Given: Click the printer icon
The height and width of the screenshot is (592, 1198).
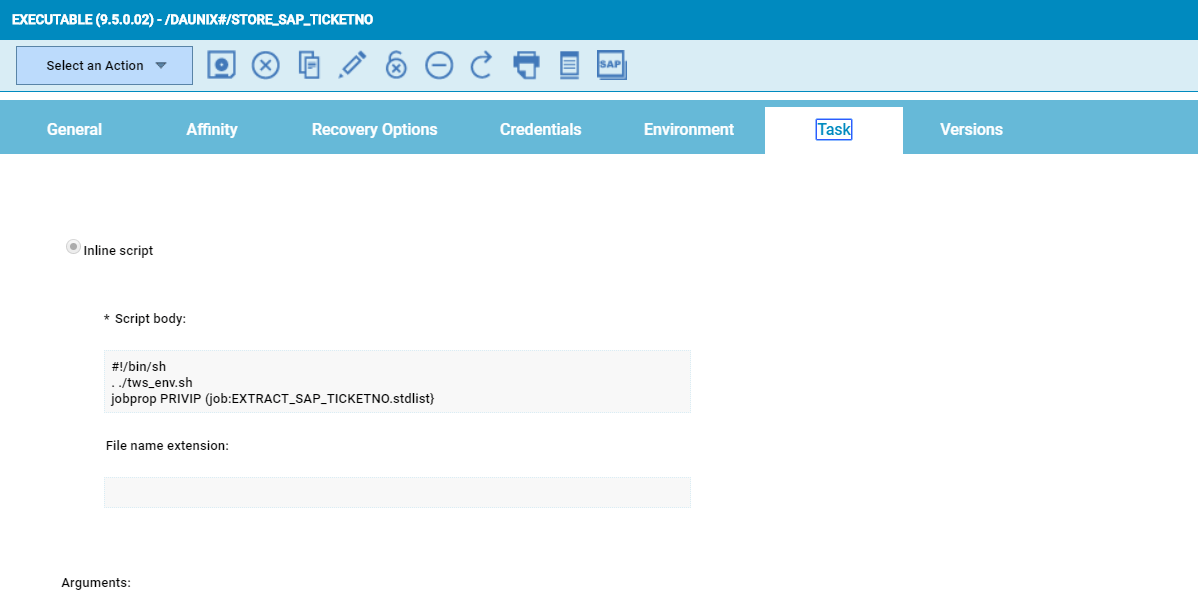Looking at the screenshot, I should pos(526,65).
